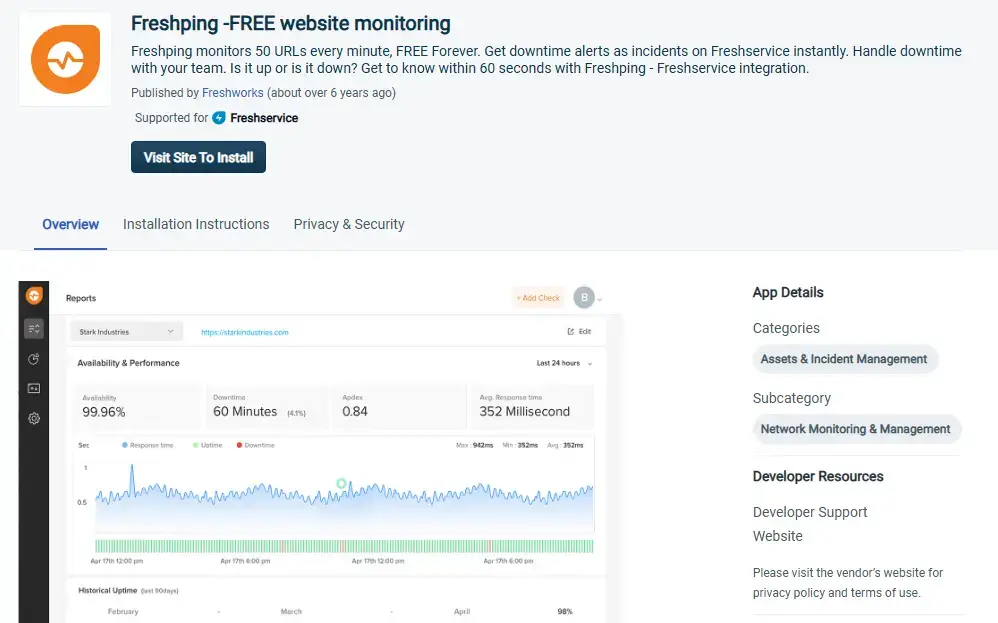Click the 99.96% availability value
This screenshot has width=998, height=623.
tap(104, 412)
